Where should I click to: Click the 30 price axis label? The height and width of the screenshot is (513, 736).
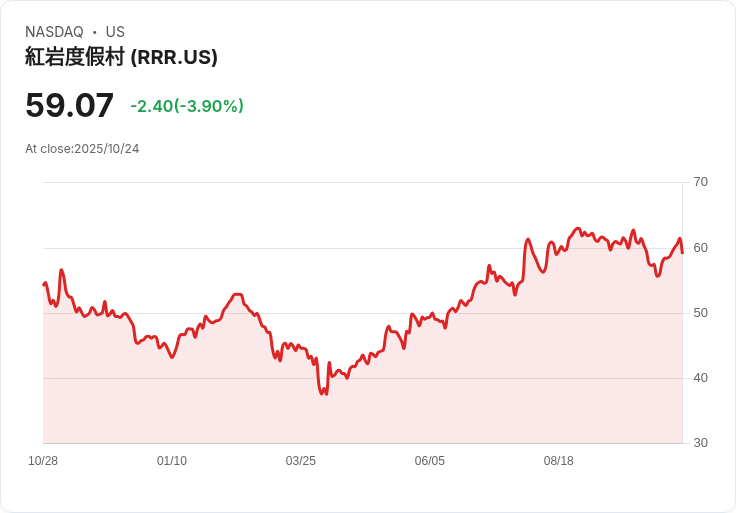click(x=700, y=443)
